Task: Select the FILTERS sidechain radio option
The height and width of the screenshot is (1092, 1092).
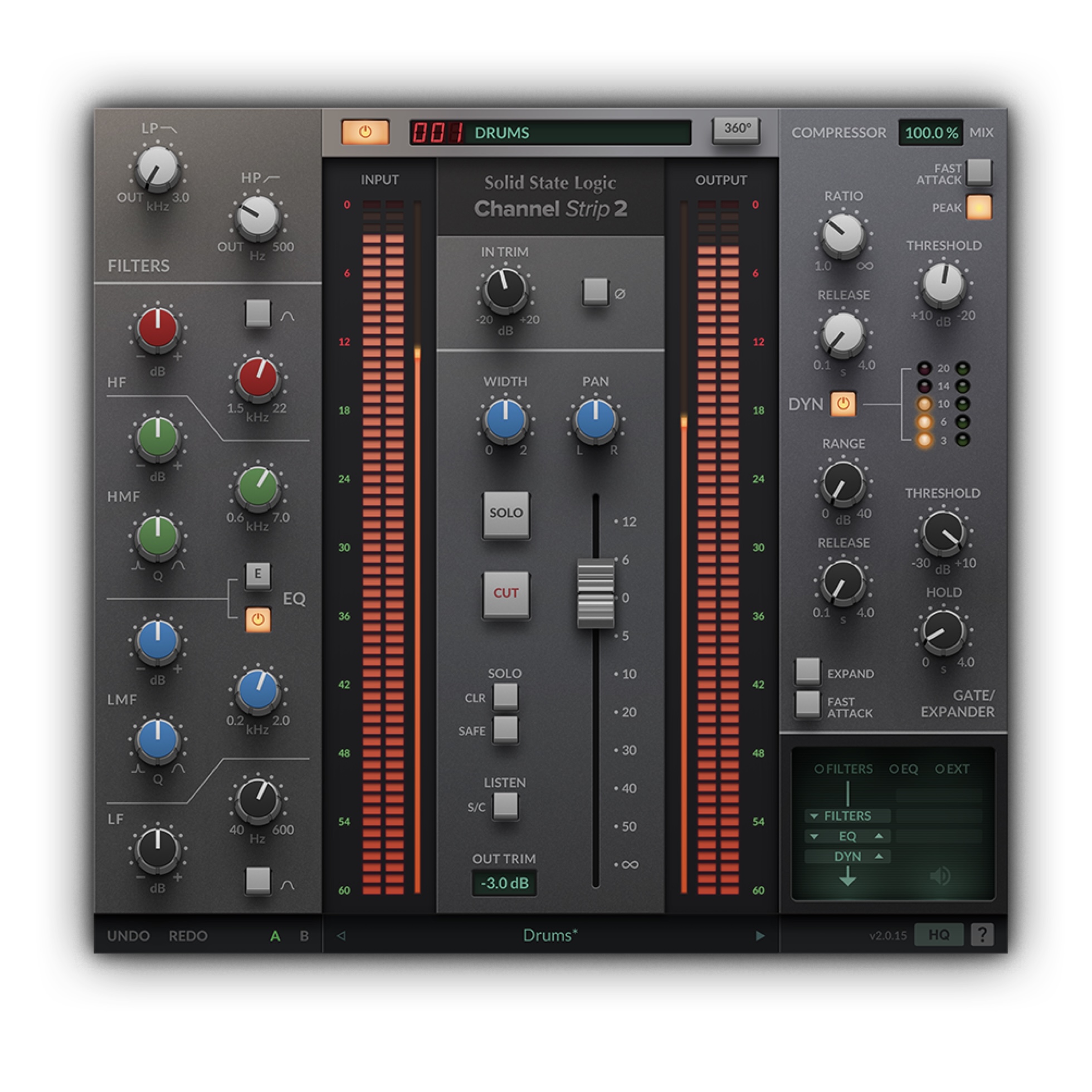Action: click(x=844, y=769)
